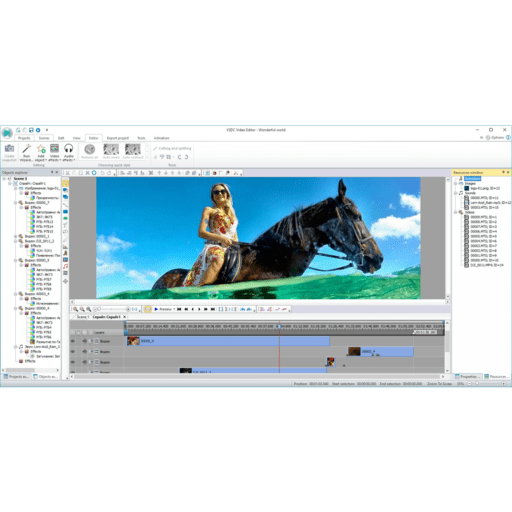Viewport: 512px width, 512px height.
Task: Select the pointer tool in vertical toolbar
Action: click(x=66, y=183)
